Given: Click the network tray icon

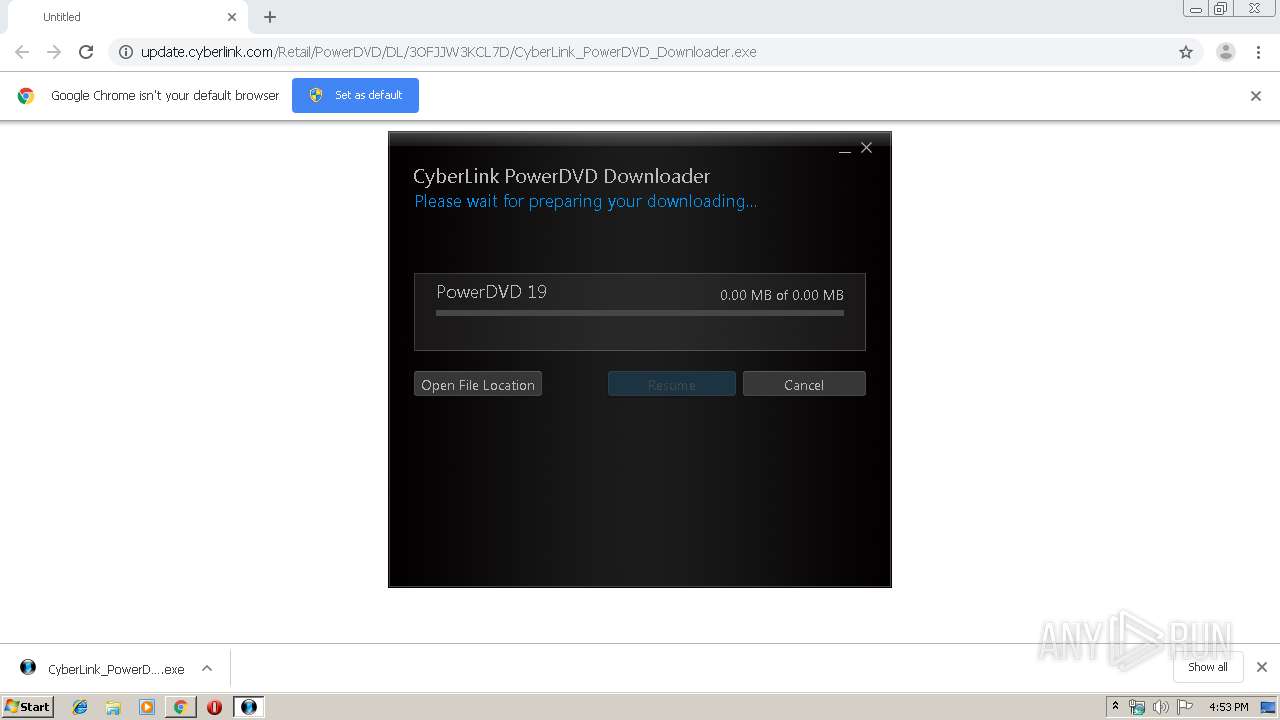Looking at the screenshot, I should tap(1137, 707).
